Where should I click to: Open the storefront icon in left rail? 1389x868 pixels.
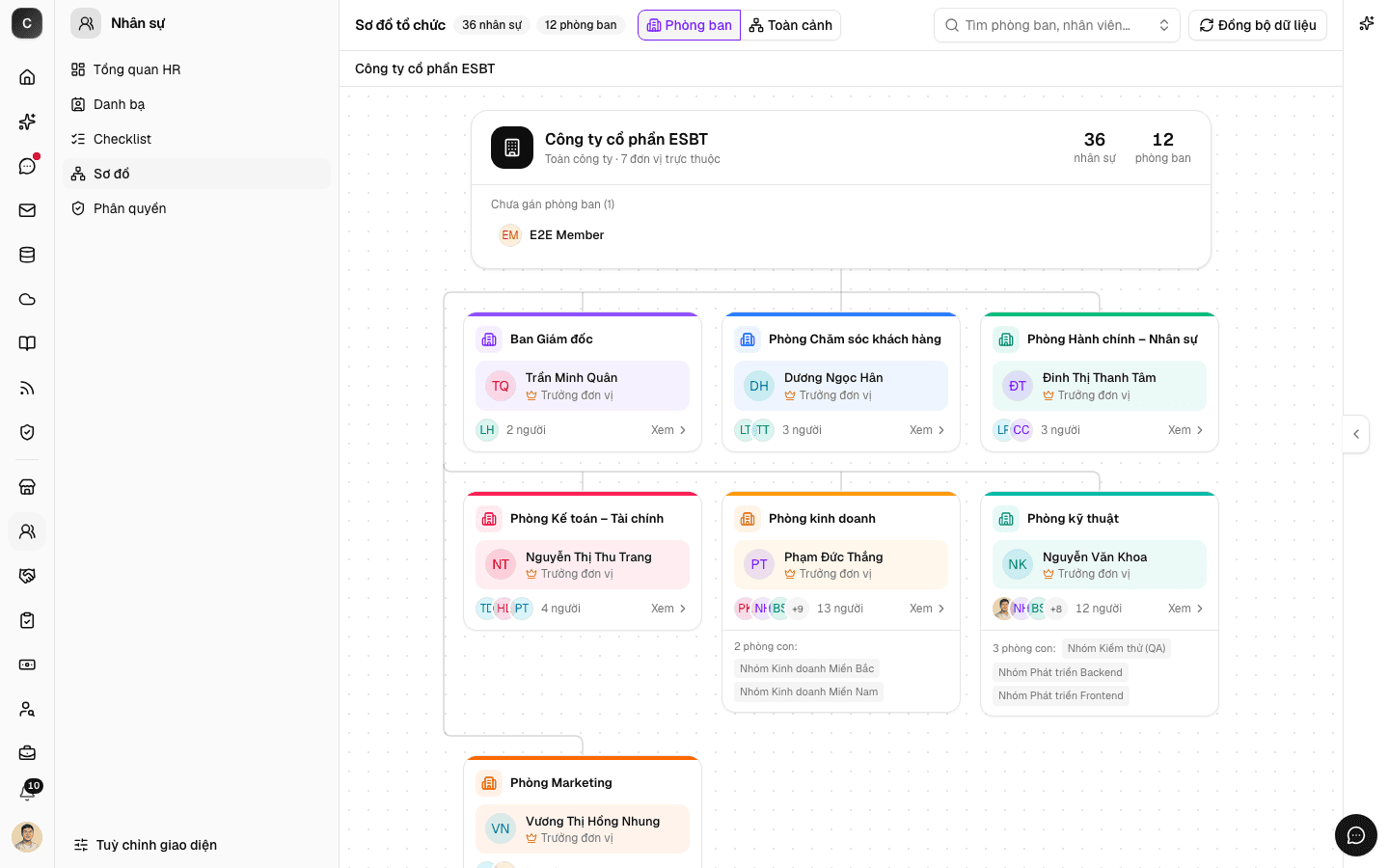27,487
